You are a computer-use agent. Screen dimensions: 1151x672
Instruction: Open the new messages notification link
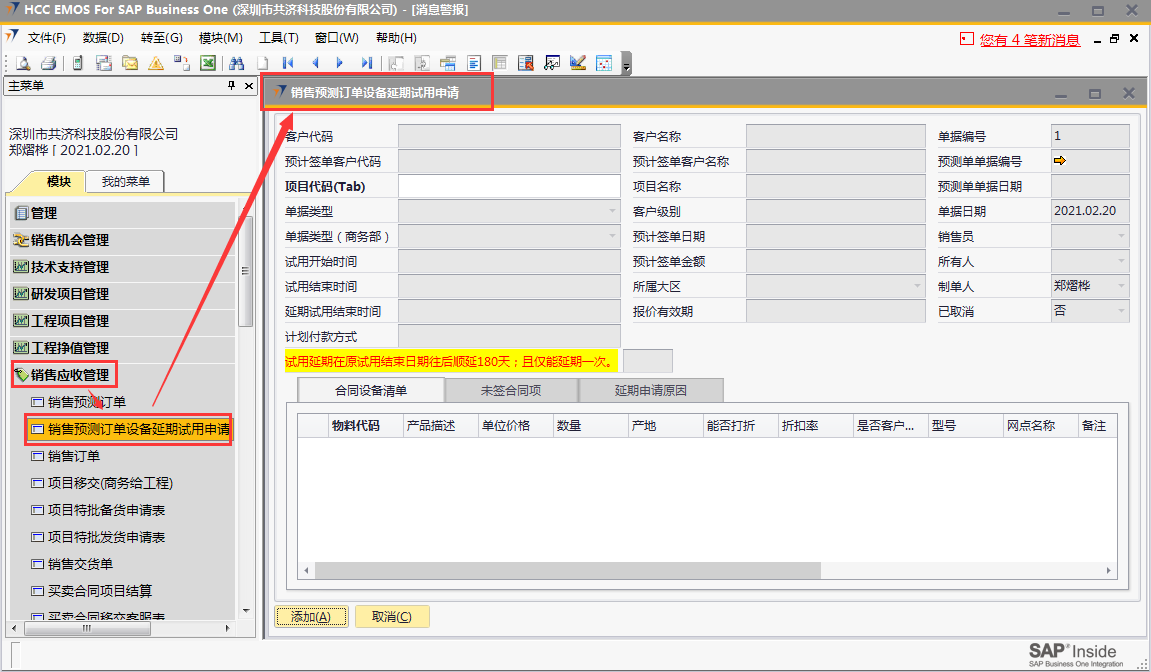(x=1029, y=40)
